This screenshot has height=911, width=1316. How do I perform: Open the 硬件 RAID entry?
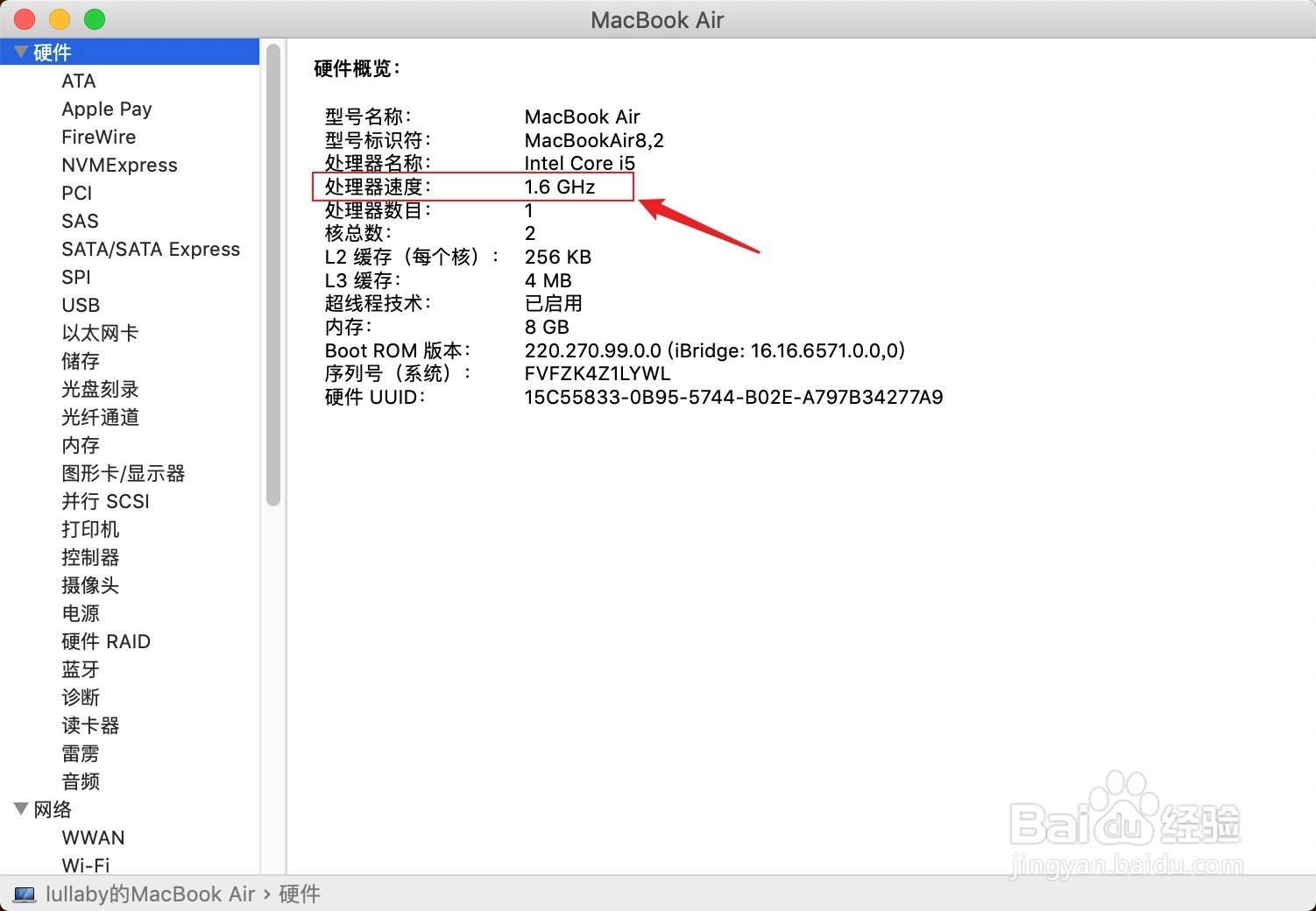(106, 641)
